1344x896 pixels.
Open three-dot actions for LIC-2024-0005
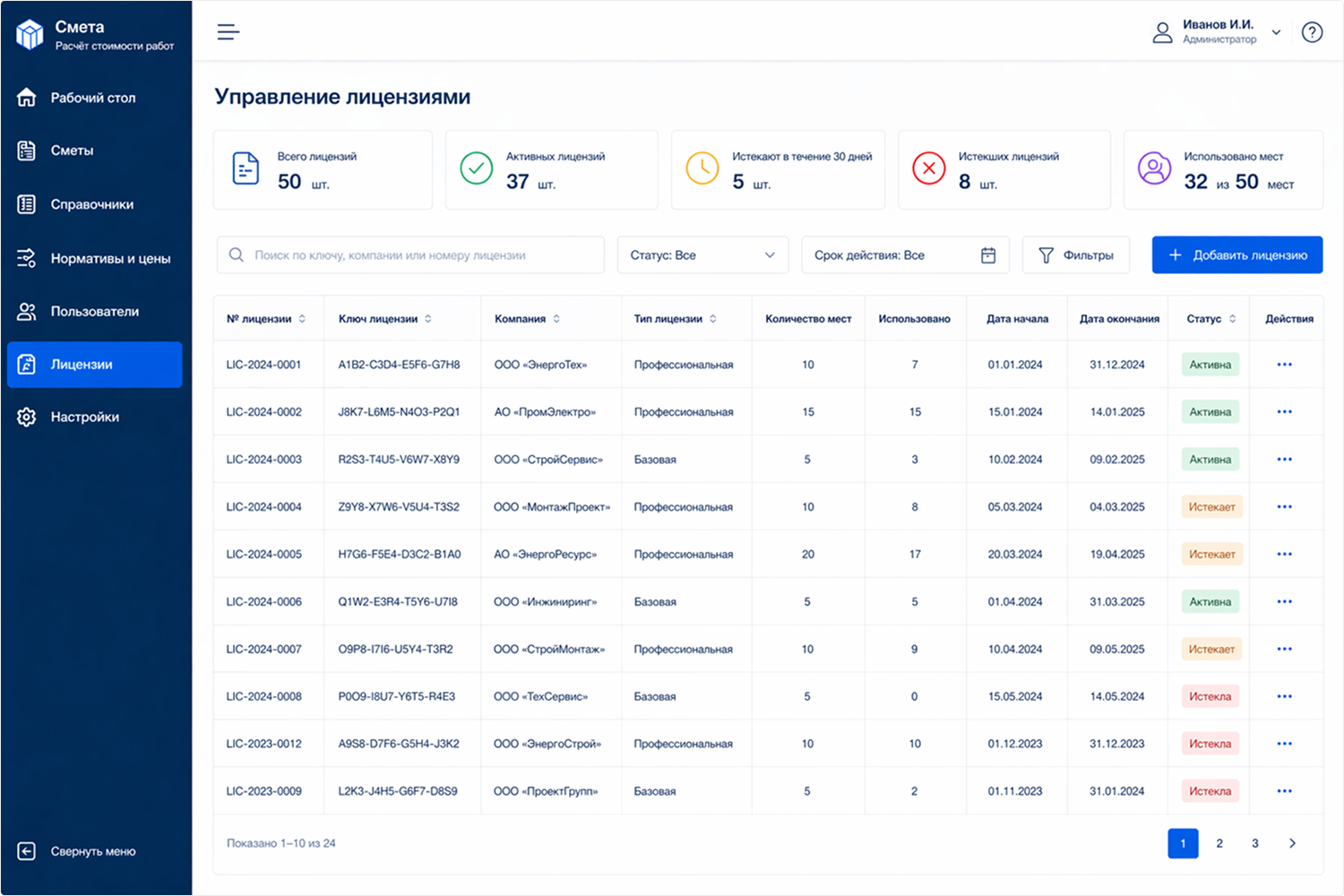tap(1284, 555)
